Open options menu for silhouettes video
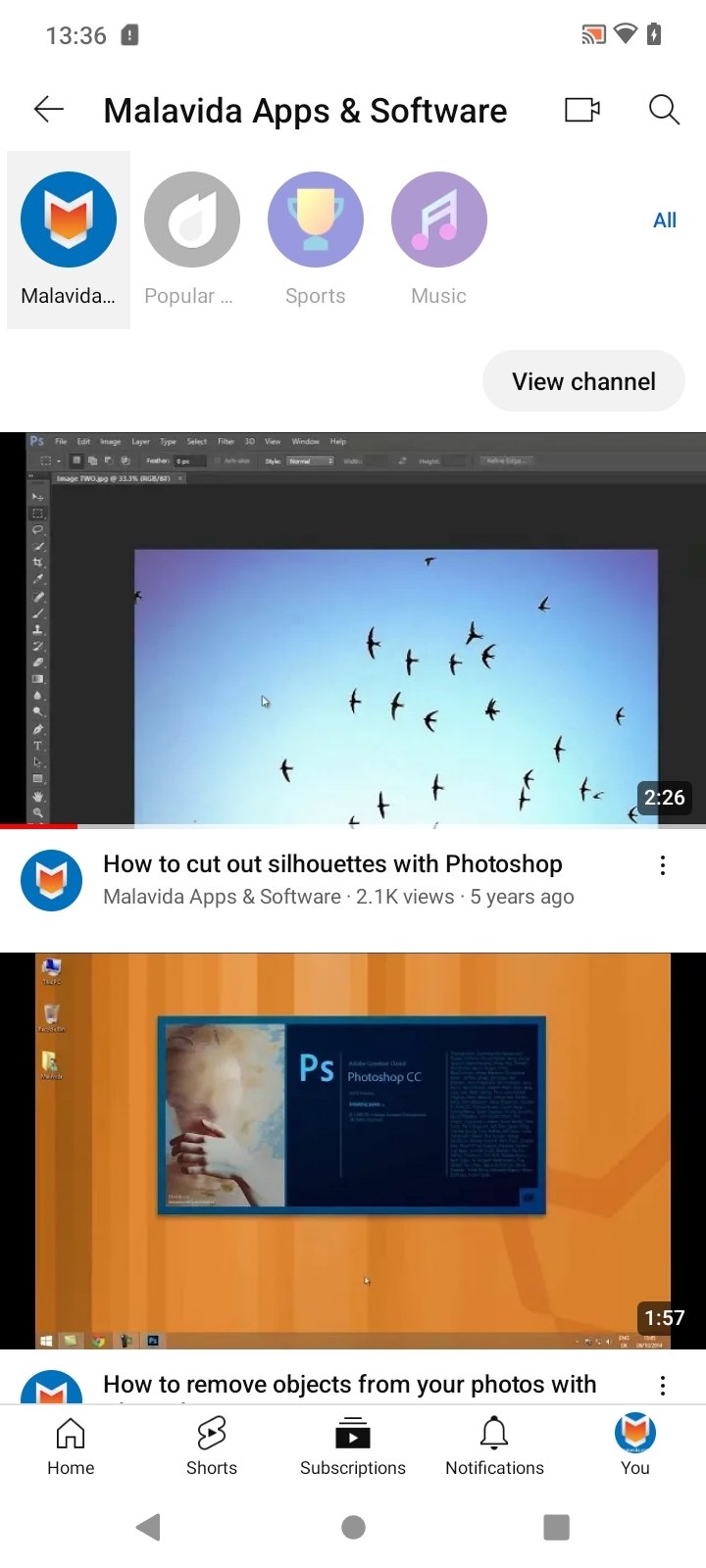This screenshot has width=706, height=1568. pos(663,865)
